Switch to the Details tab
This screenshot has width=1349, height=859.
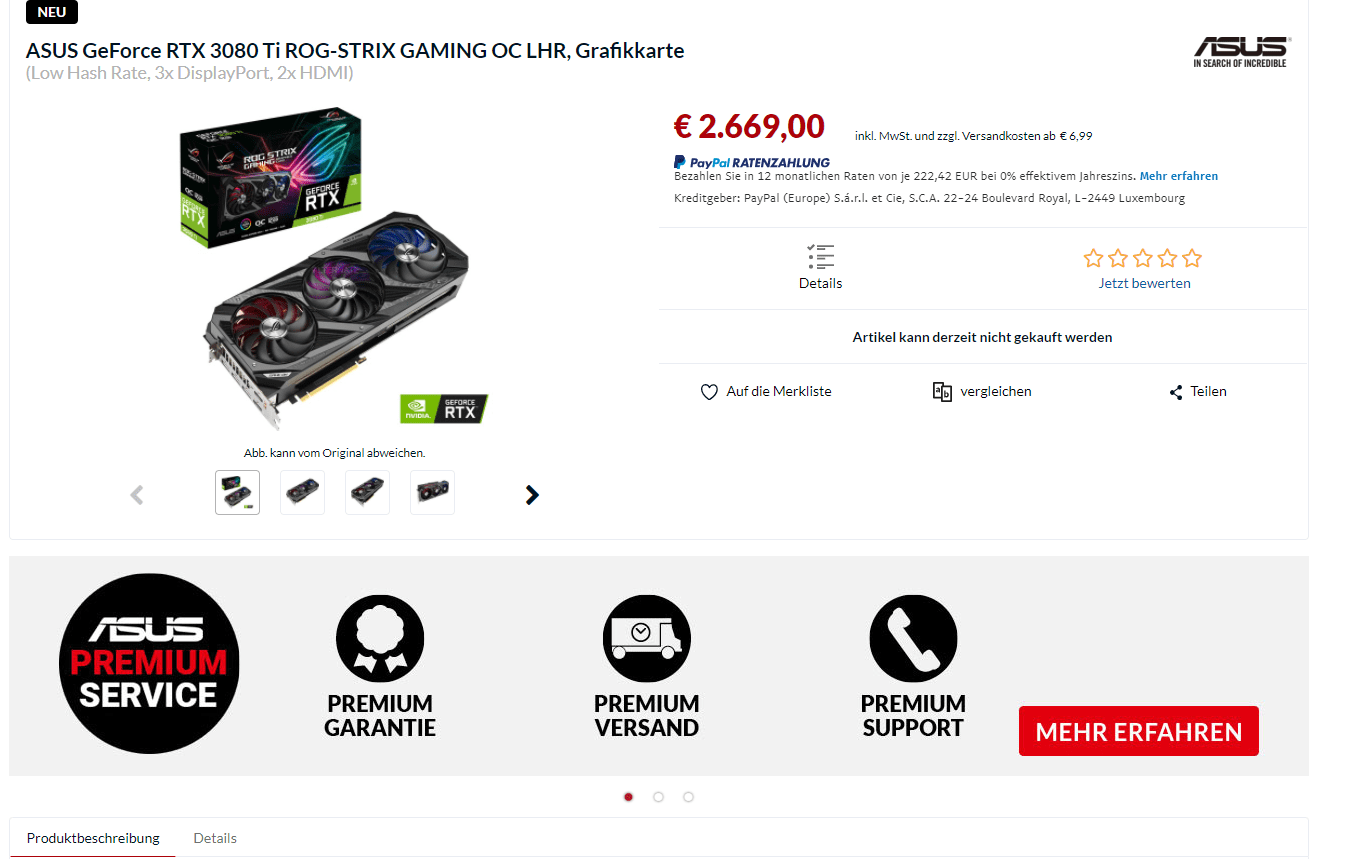pyautogui.click(x=215, y=838)
